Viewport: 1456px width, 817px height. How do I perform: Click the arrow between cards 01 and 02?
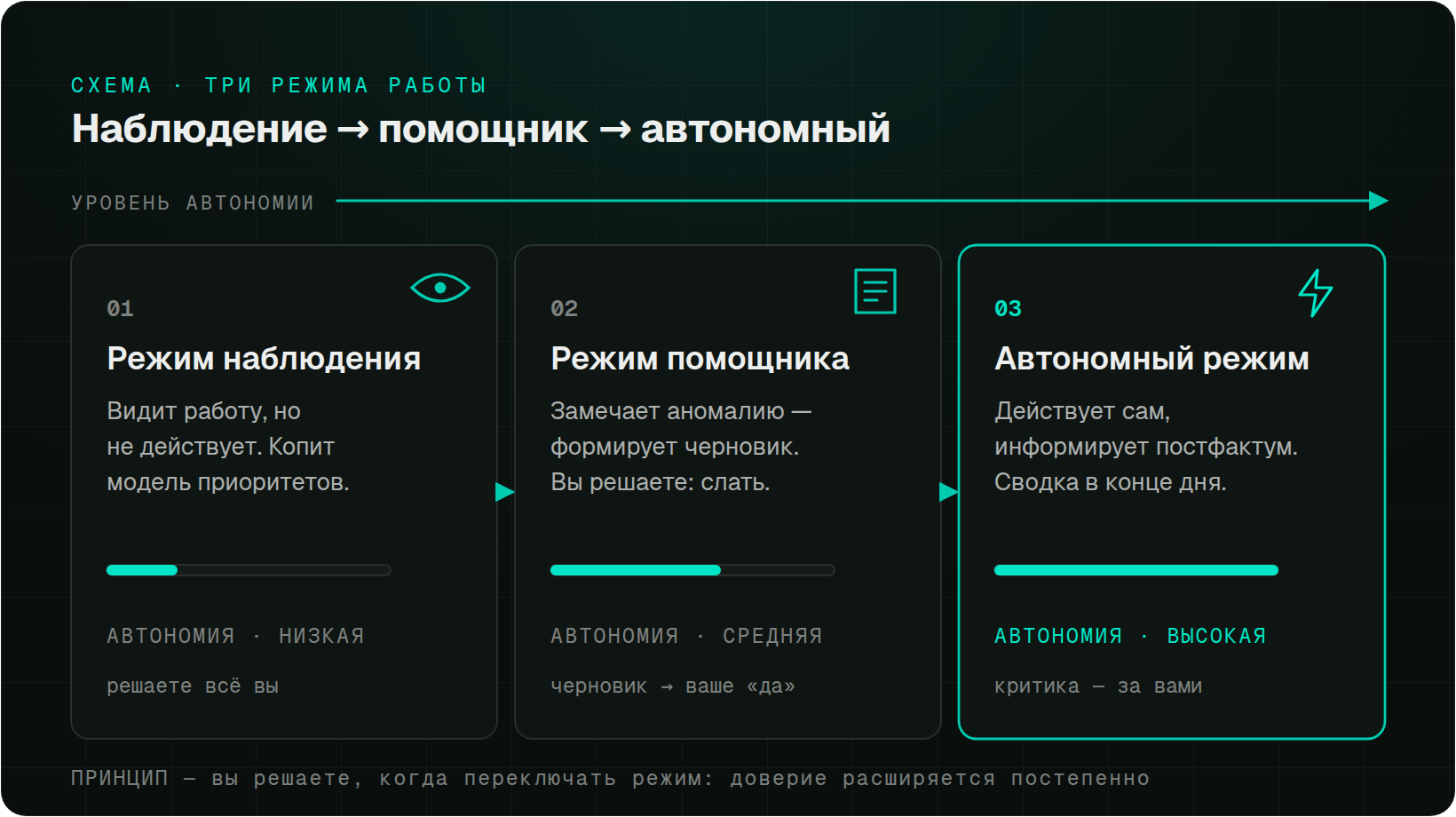tap(505, 492)
